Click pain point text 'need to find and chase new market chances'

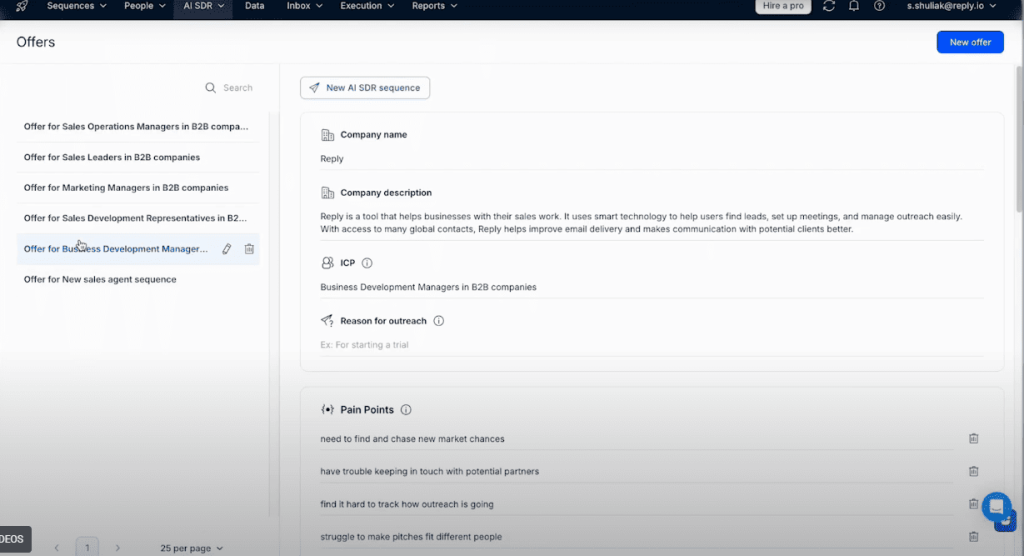point(412,439)
